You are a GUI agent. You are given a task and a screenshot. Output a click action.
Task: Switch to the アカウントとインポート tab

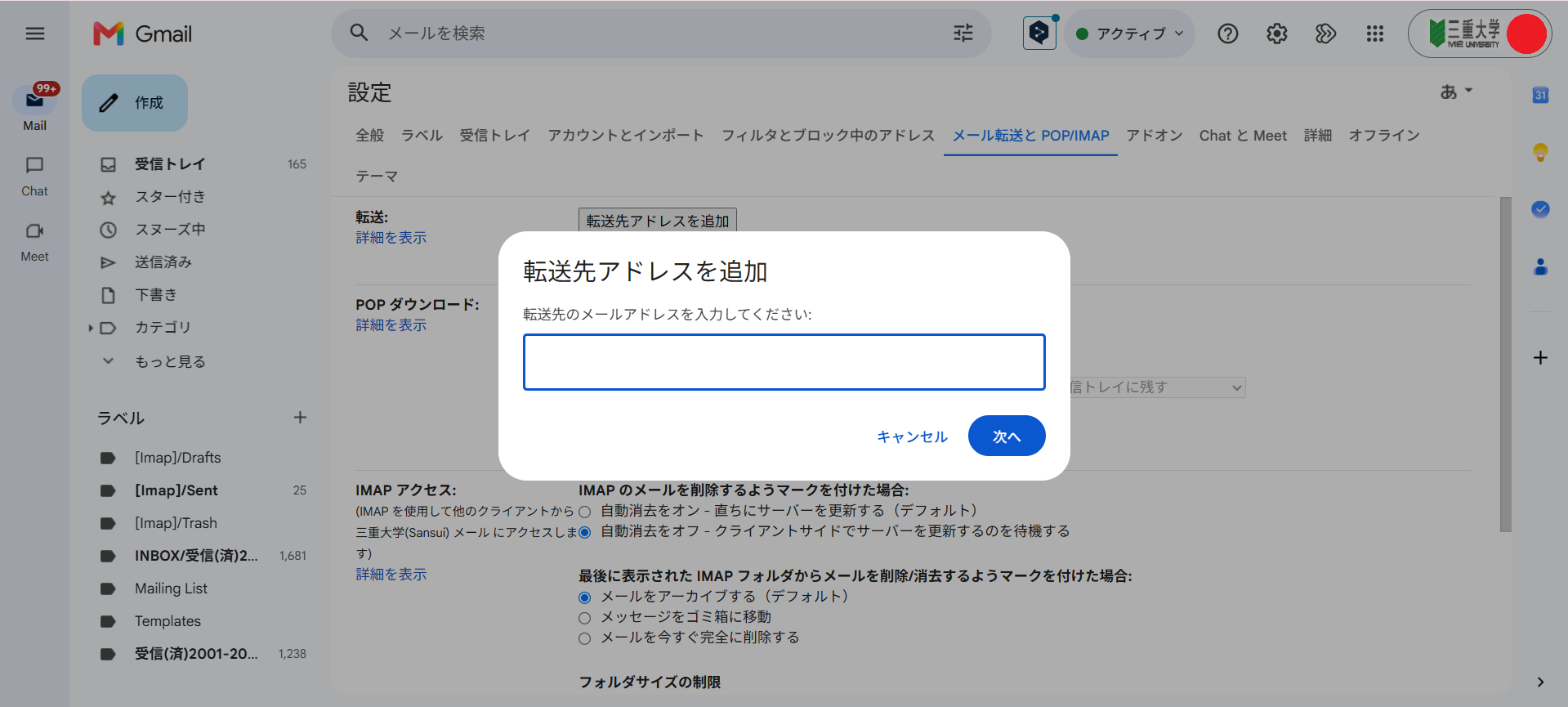coord(626,136)
